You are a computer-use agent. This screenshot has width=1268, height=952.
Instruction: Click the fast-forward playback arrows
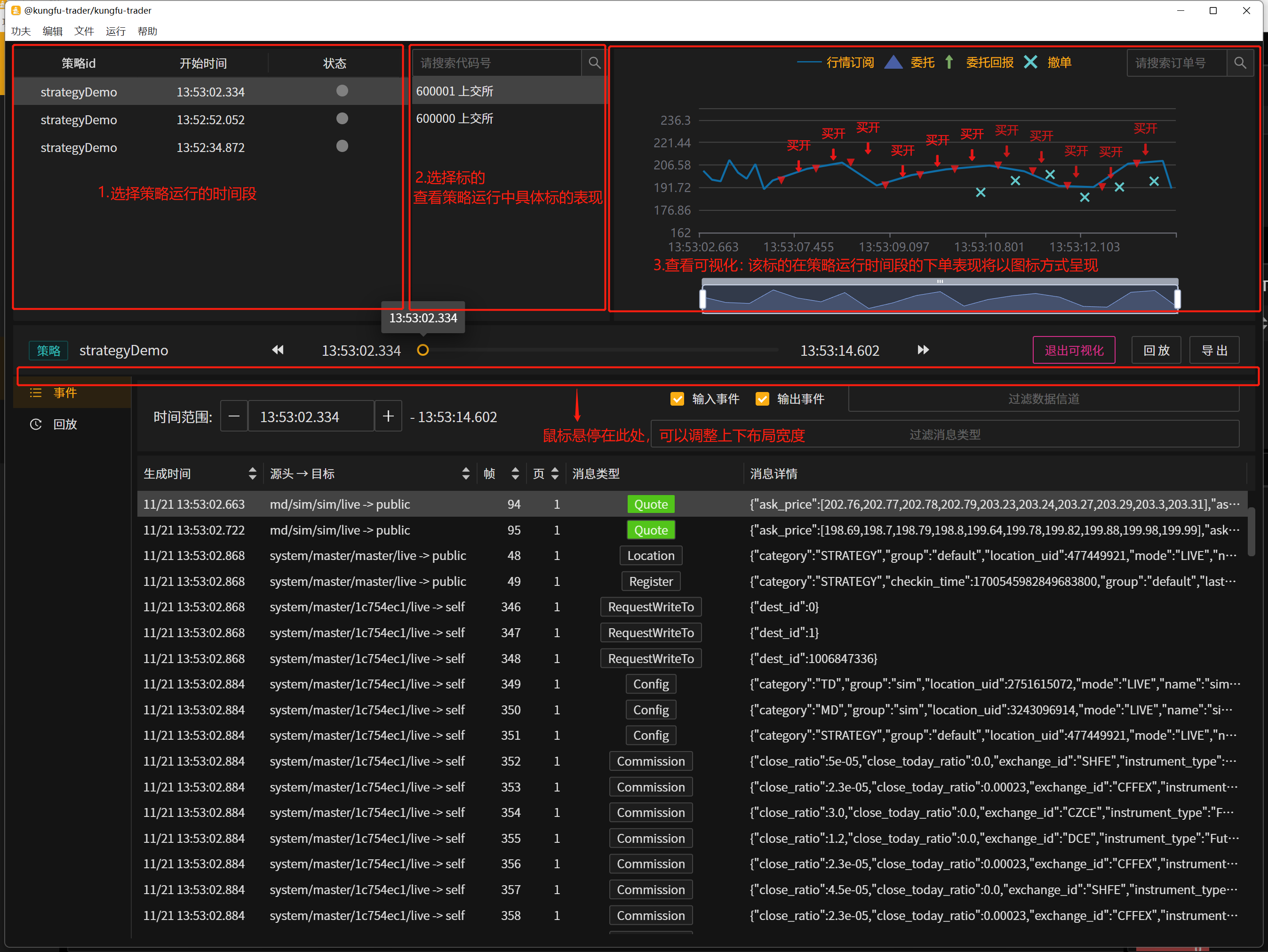(x=923, y=350)
